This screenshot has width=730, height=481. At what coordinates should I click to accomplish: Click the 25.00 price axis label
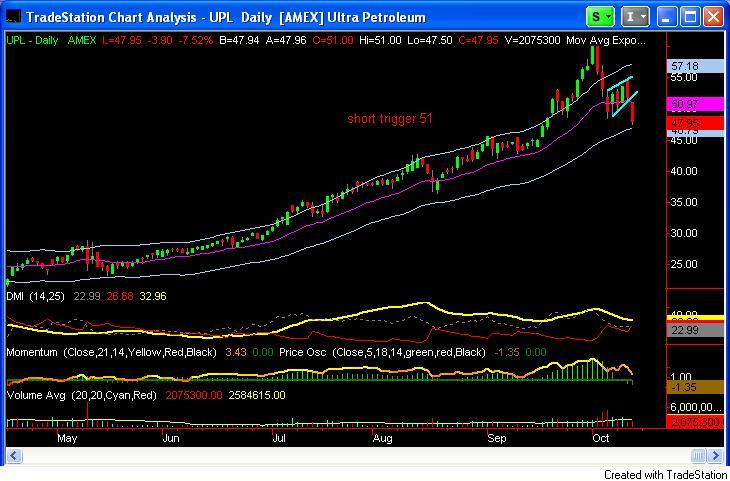tap(684, 264)
